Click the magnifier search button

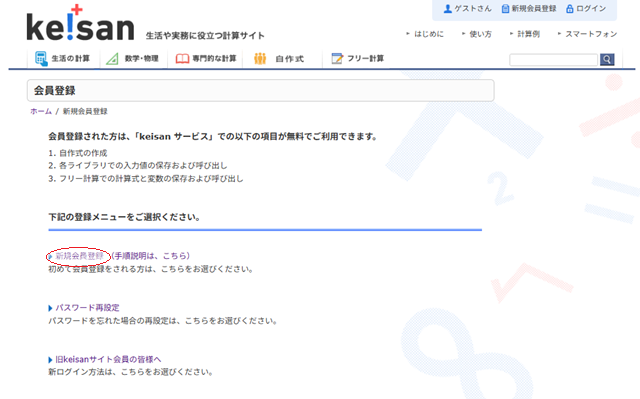pos(607,60)
